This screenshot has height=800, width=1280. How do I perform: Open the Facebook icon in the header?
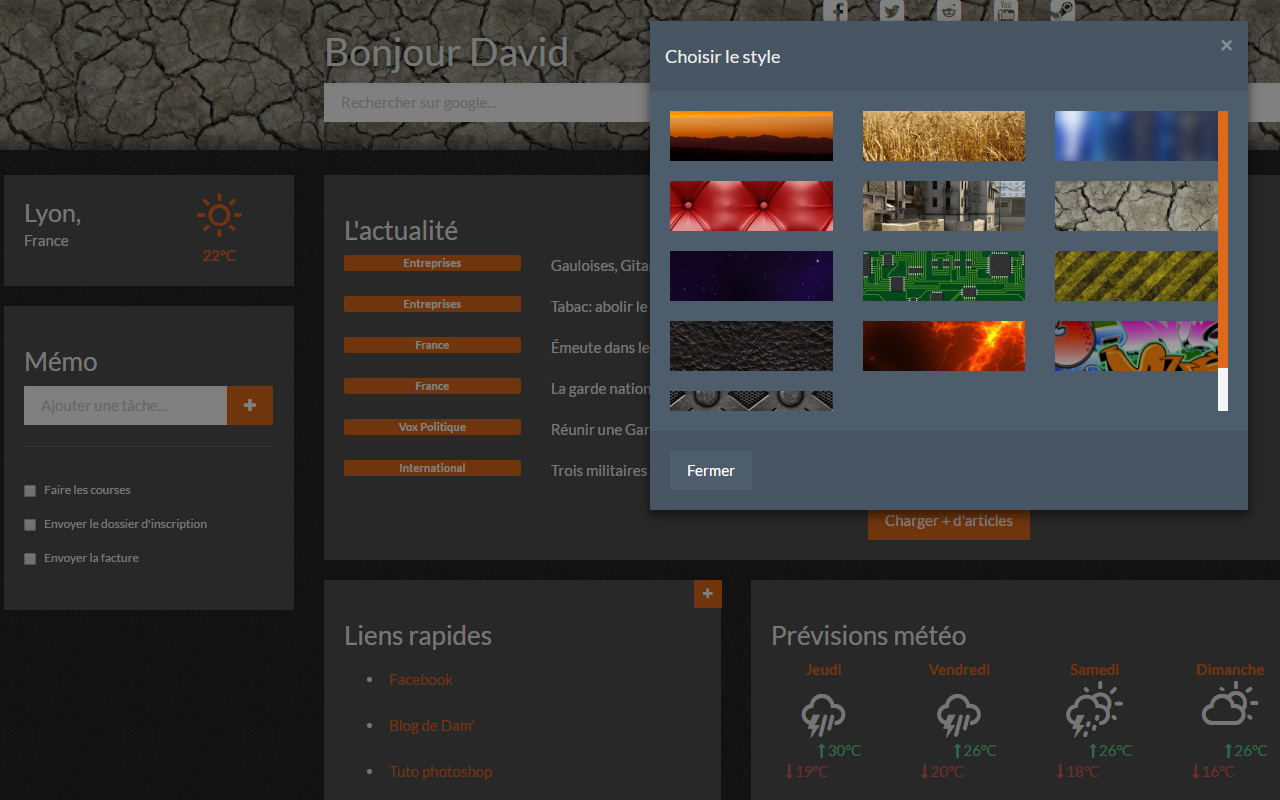coord(835,10)
